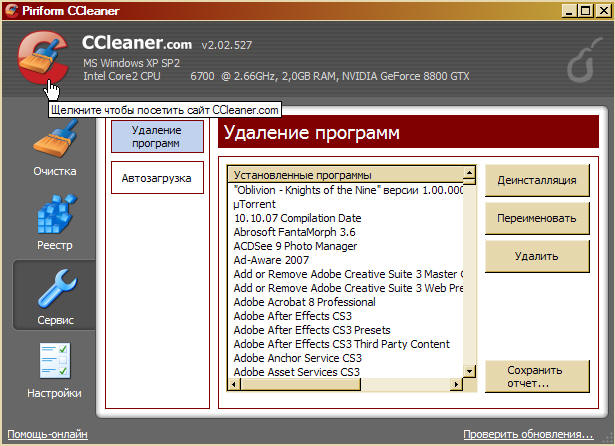Select ACDSee 9 Photo Manager entry

(346, 246)
